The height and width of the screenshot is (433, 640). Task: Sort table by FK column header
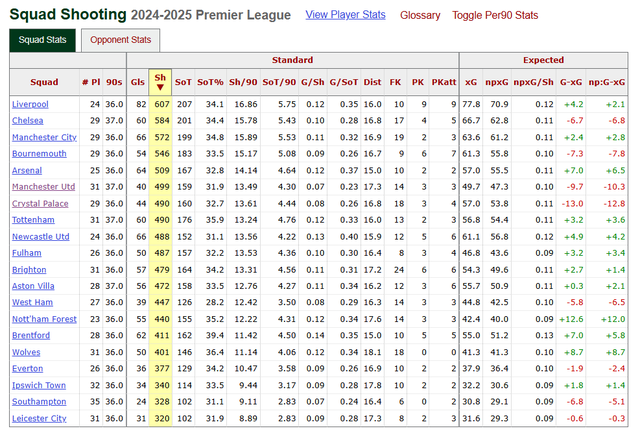(395, 82)
